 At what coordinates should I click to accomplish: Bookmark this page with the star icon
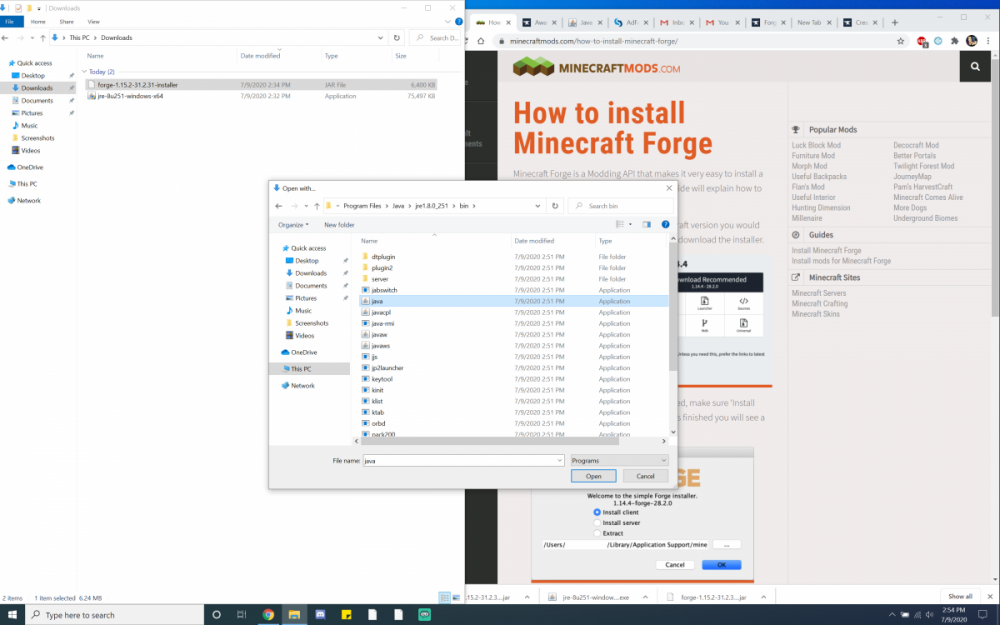(900, 41)
